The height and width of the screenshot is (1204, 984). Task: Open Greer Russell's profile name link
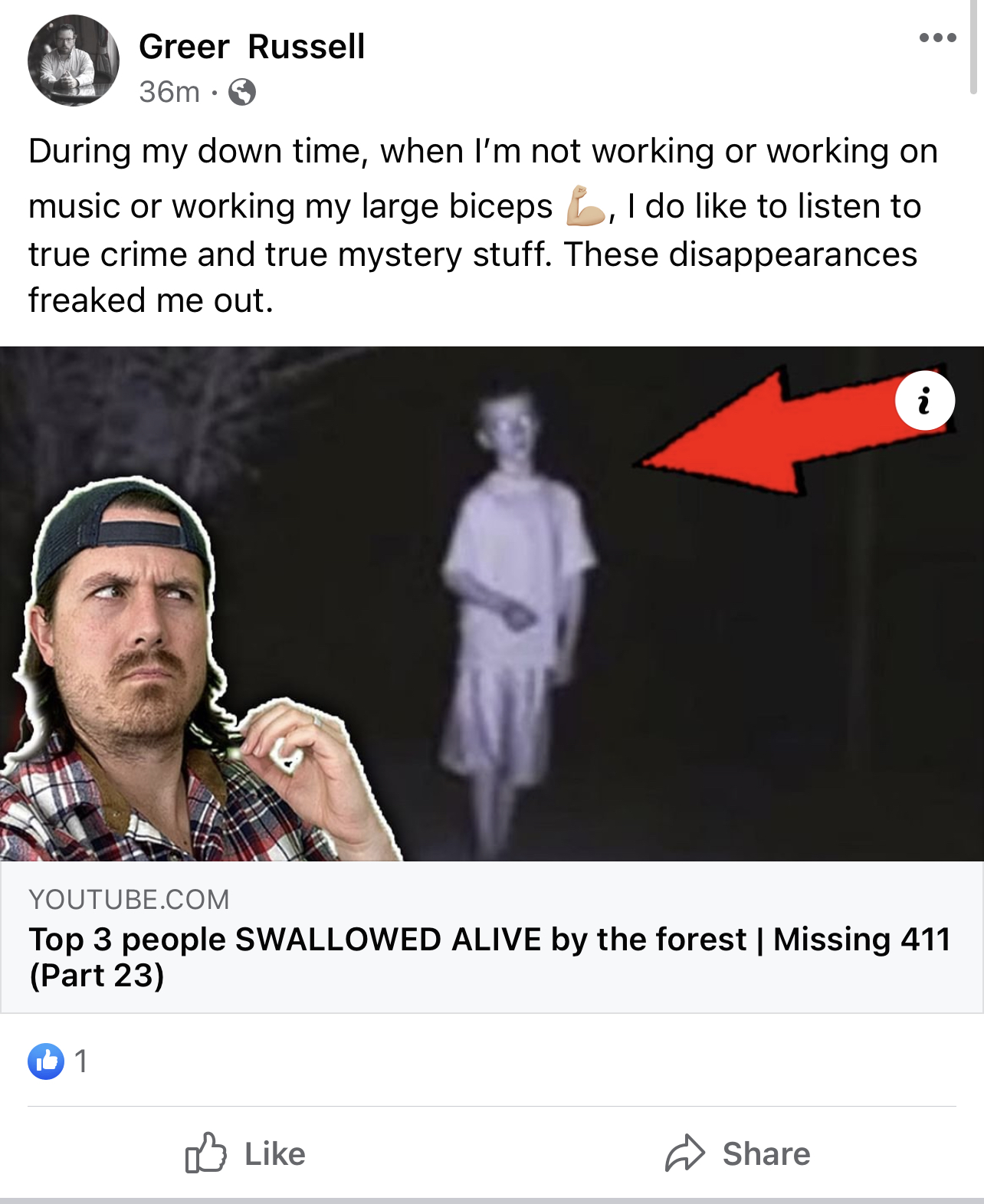[x=251, y=47]
